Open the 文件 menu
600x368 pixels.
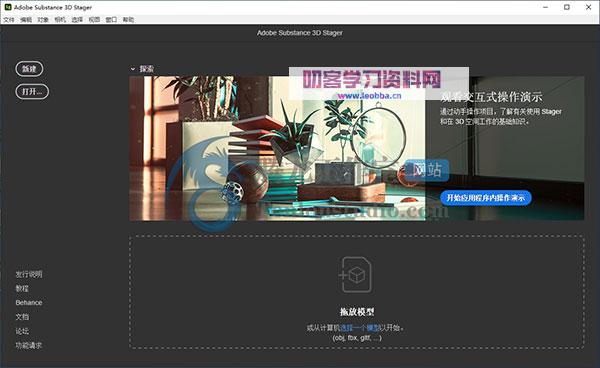(x=9, y=20)
